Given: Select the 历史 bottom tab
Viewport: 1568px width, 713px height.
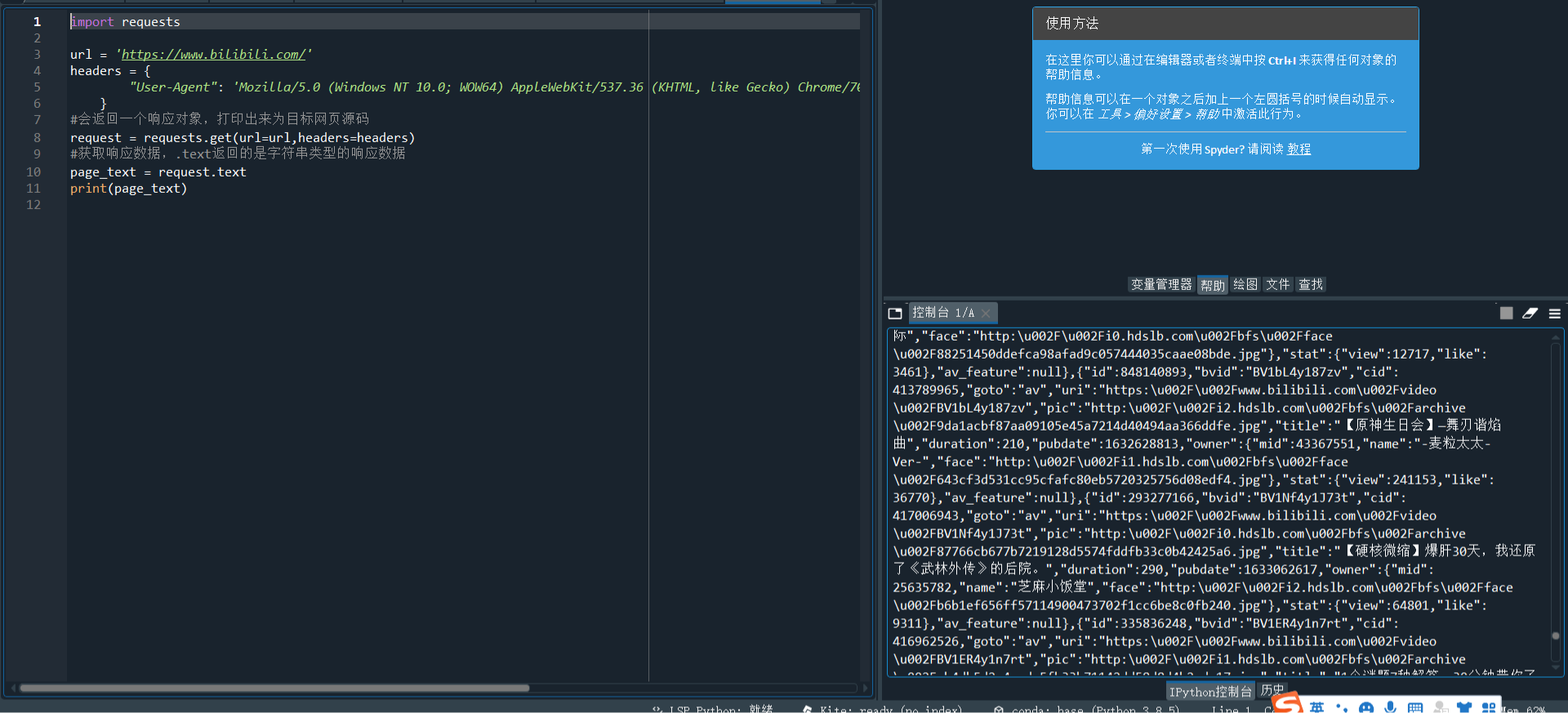Looking at the screenshot, I should coord(1272,690).
